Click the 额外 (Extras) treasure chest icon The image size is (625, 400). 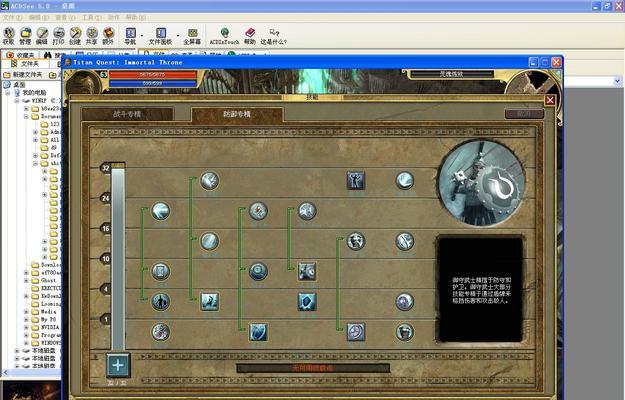108,35
